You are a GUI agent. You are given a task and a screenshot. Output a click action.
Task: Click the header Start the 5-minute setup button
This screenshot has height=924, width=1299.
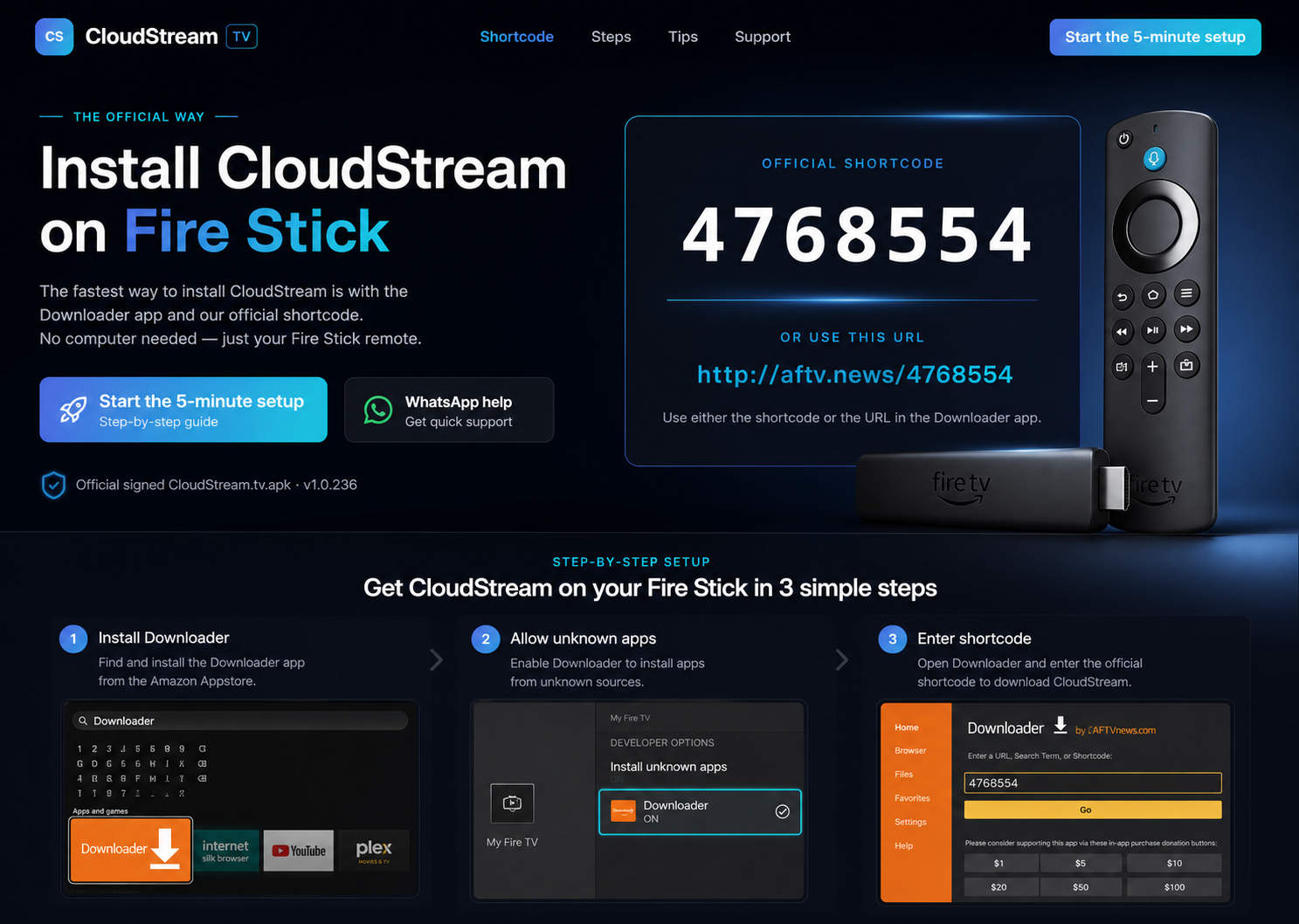pos(1155,37)
